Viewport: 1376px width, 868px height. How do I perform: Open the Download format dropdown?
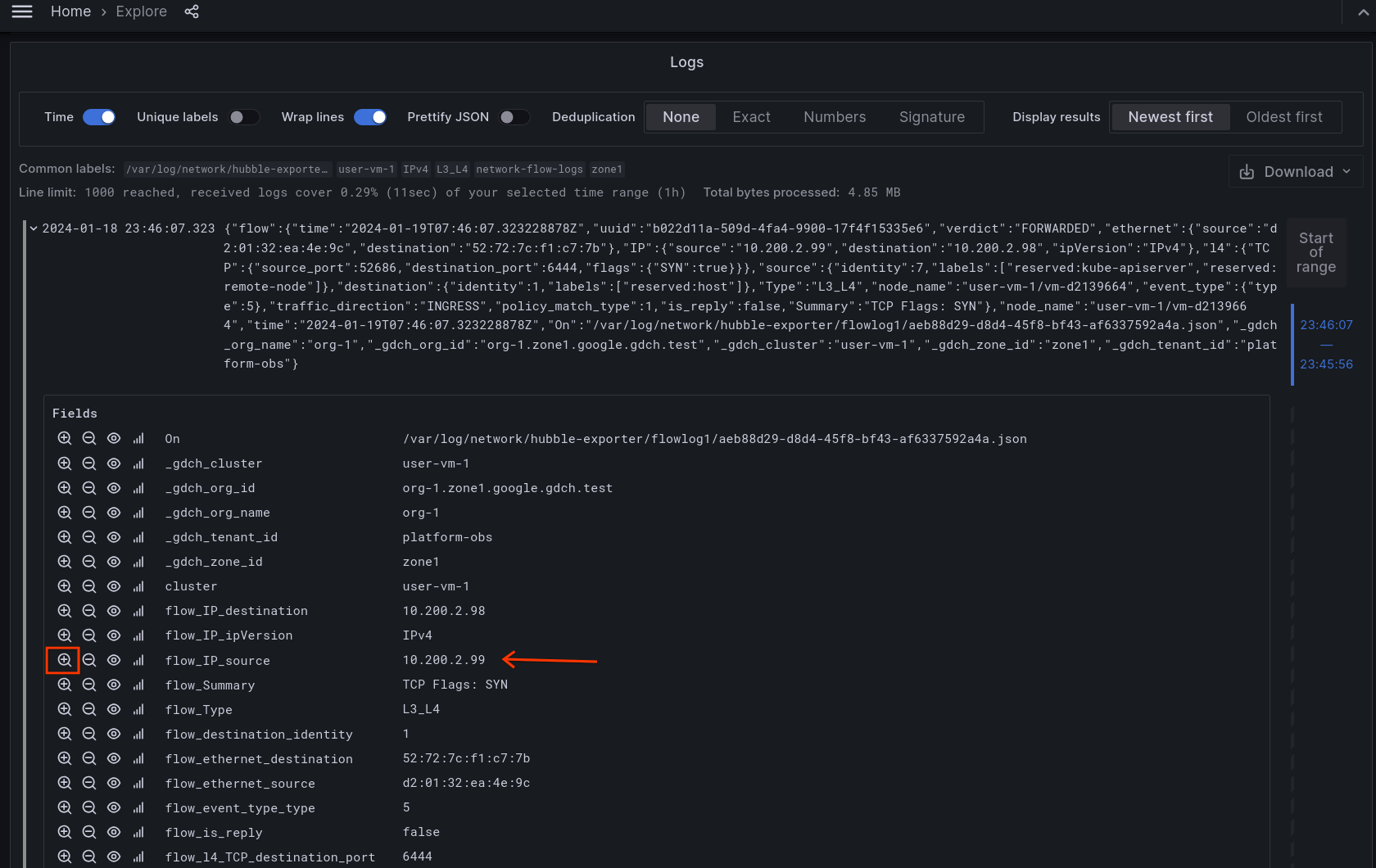pyautogui.click(x=1347, y=171)
